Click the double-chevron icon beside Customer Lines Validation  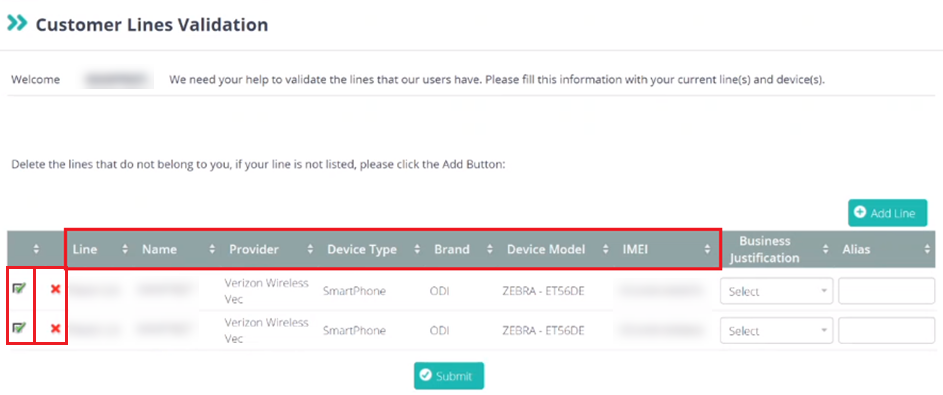pos(17,23)
